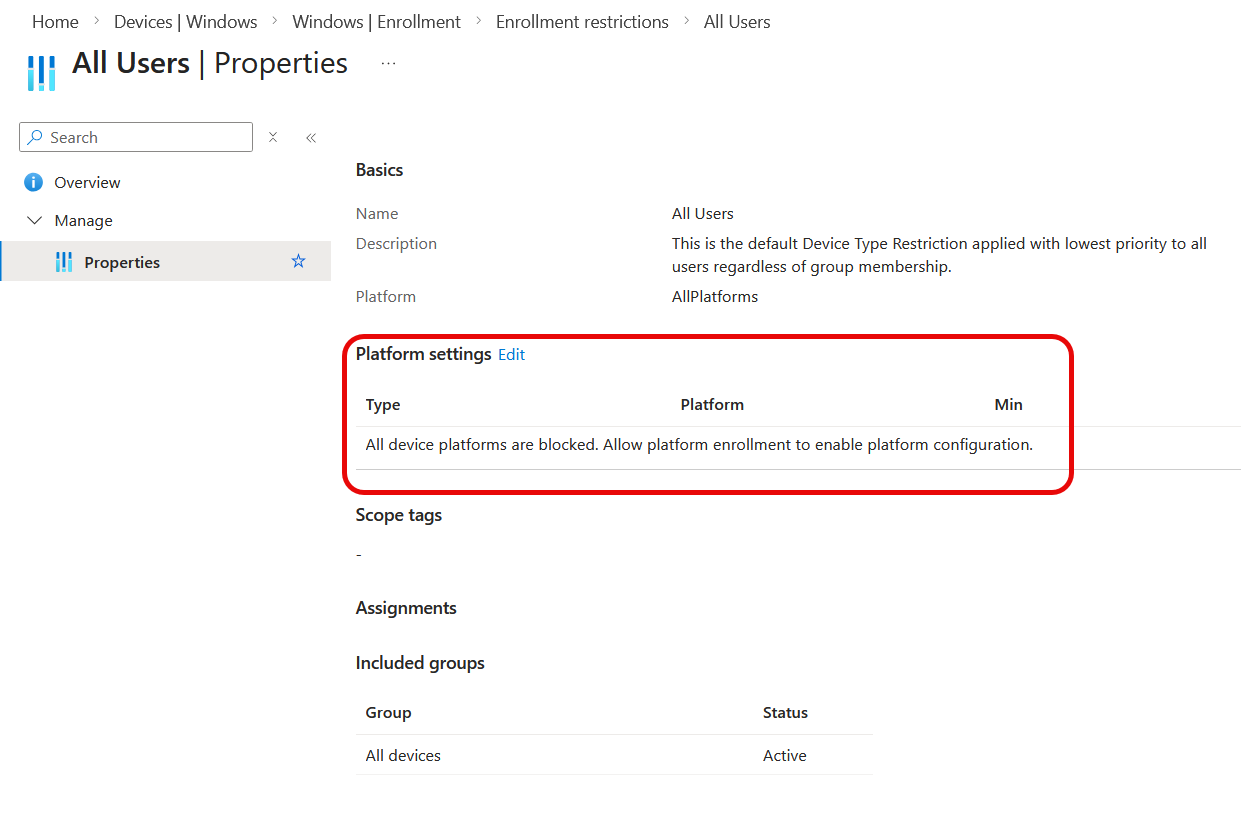Collapse the Manage section chevron
1241x817 pixels.
(35, 220)
